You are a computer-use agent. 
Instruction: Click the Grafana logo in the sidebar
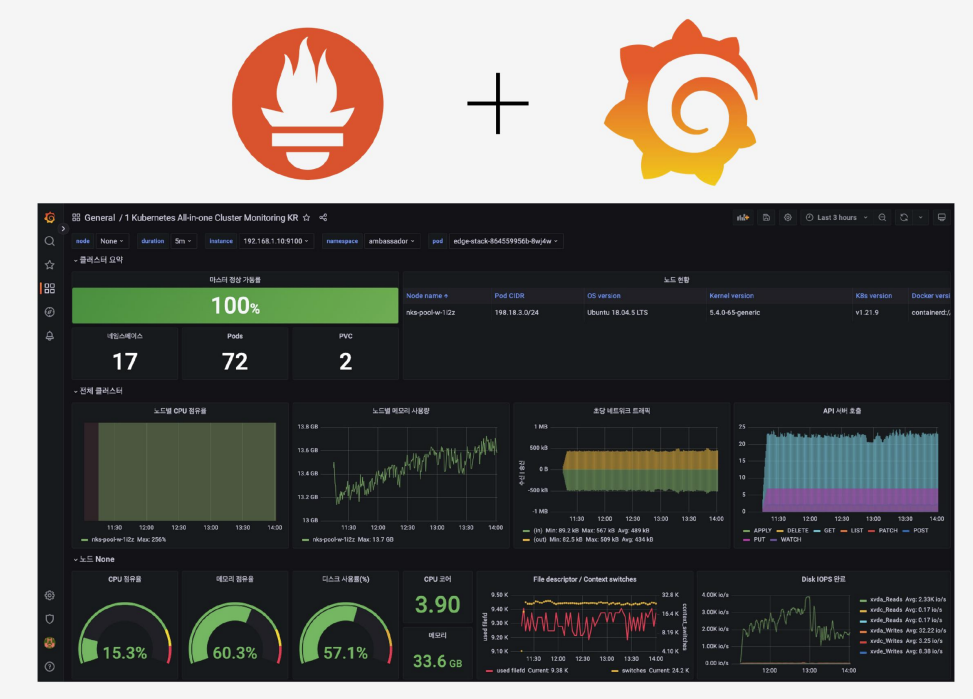50,218
